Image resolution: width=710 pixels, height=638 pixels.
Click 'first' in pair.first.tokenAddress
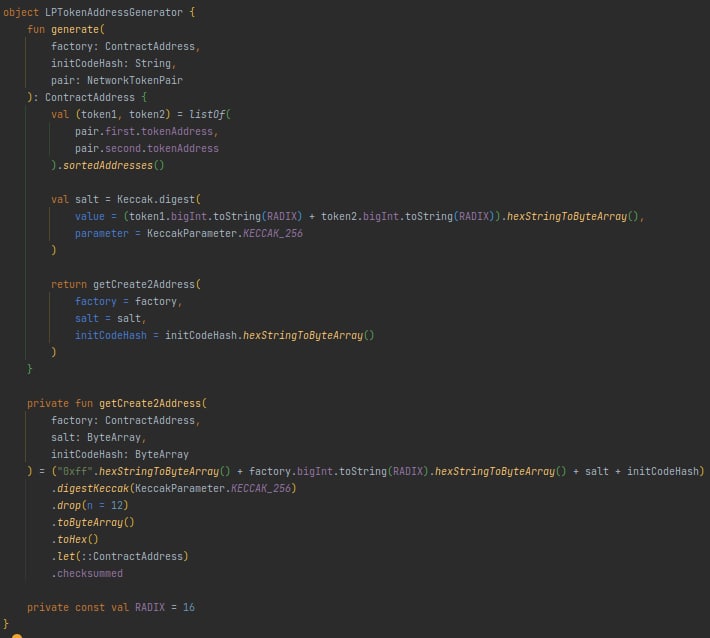[x=120, y=131]
